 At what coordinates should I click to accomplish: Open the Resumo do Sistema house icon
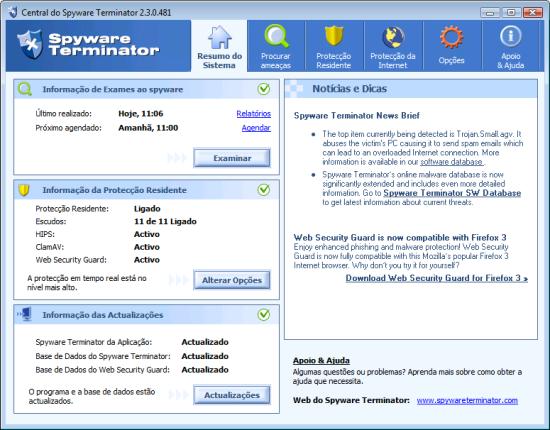coord(220,37)
